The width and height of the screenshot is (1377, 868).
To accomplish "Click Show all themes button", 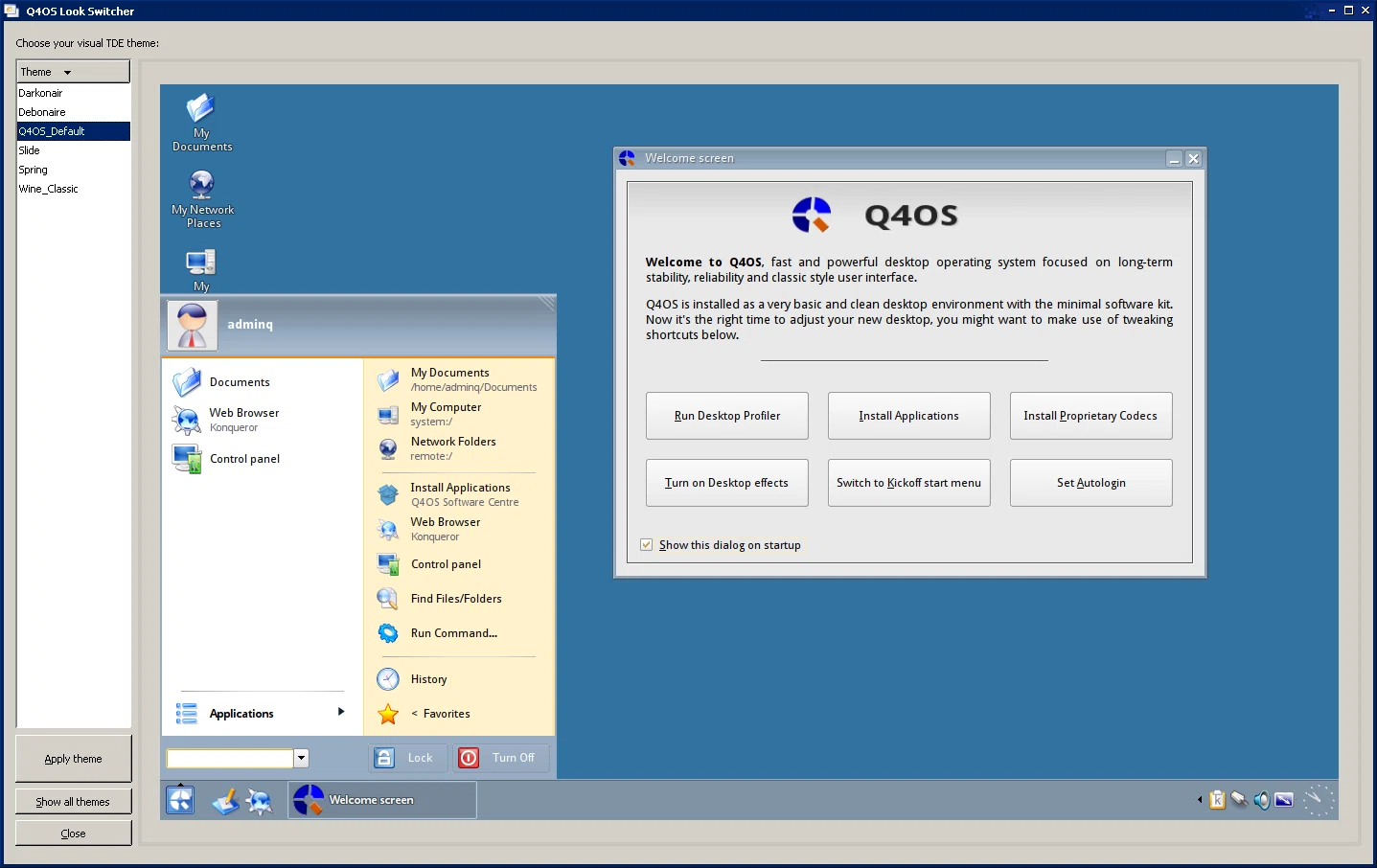I will (x=73, y=802).
